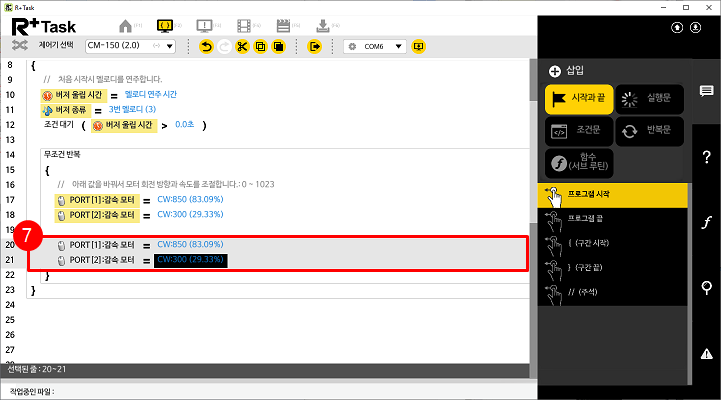The height and width of the screenshot is (400, 721).
Task: Click the download icon in top navigation
Action: tap(322, 25)
